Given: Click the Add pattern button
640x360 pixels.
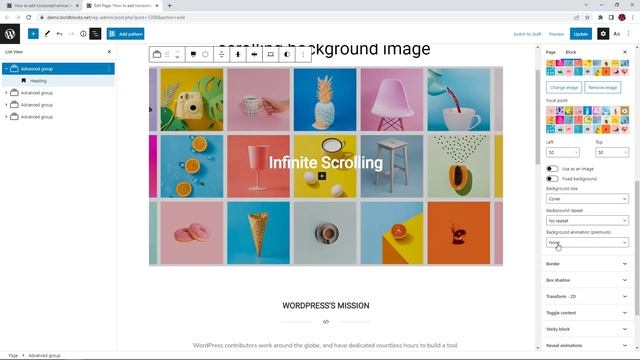Looking at the screenshot, I should tap(126, 34).
